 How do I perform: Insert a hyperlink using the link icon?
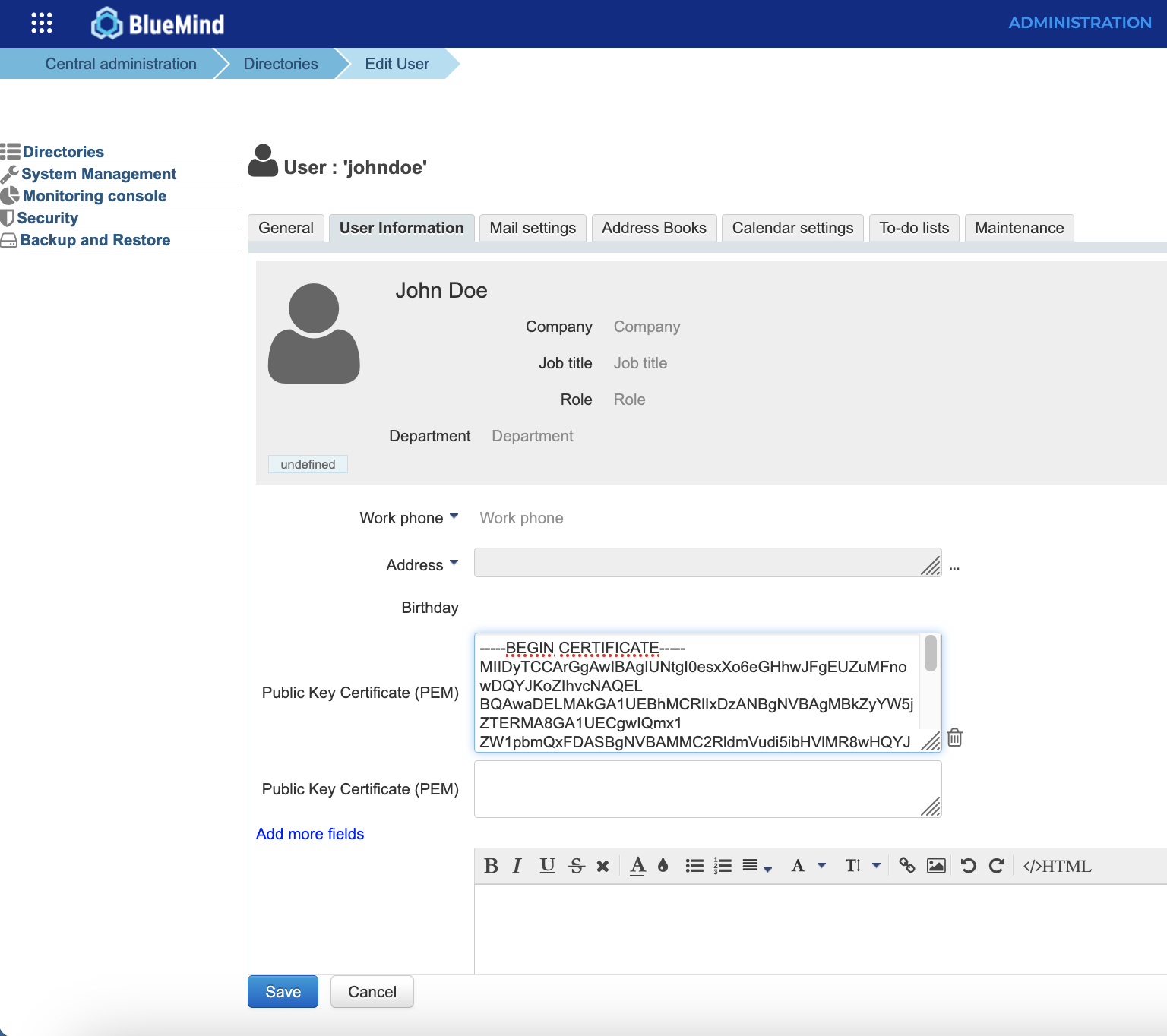click(x=906, y=866)
